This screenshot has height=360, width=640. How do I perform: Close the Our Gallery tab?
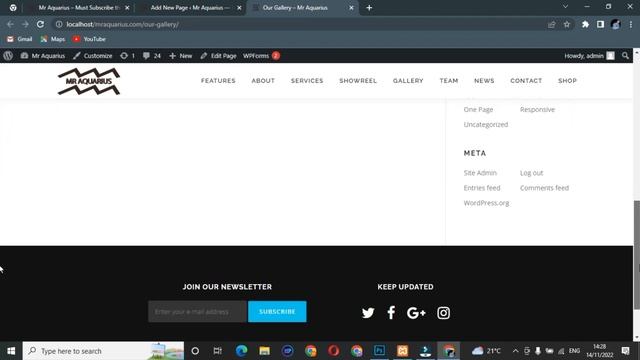[x=351, y=8]
